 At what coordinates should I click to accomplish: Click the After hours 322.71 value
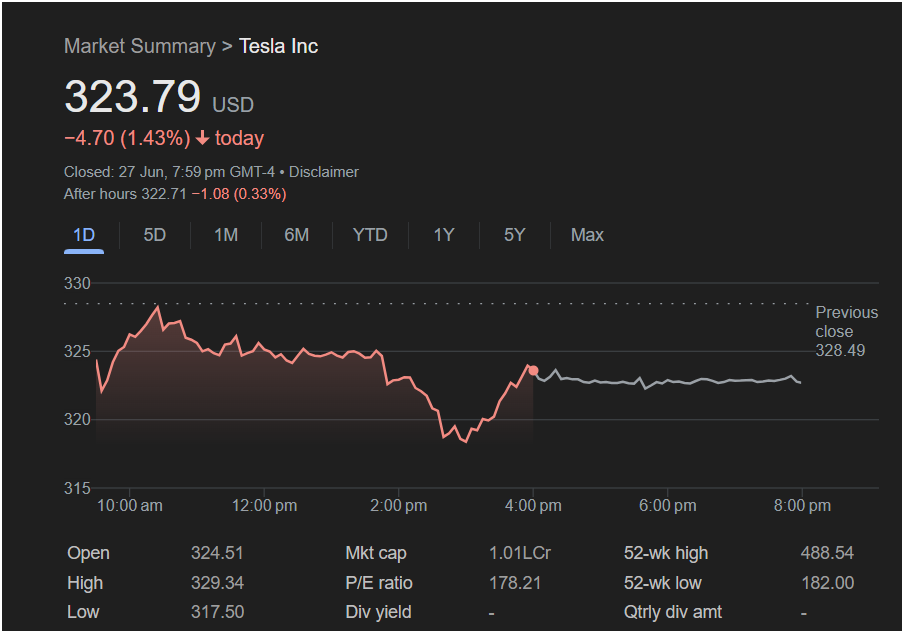coord(125,194)
